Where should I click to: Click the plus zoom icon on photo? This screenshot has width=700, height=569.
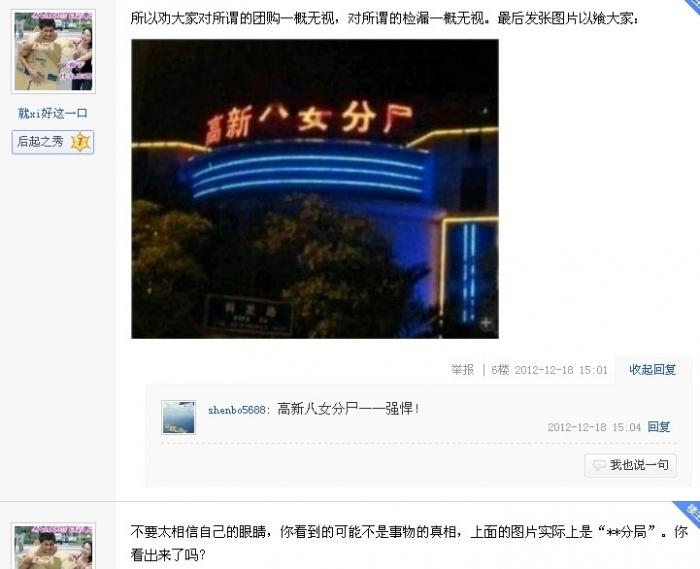pyautogui.click(x=486, y=323)
